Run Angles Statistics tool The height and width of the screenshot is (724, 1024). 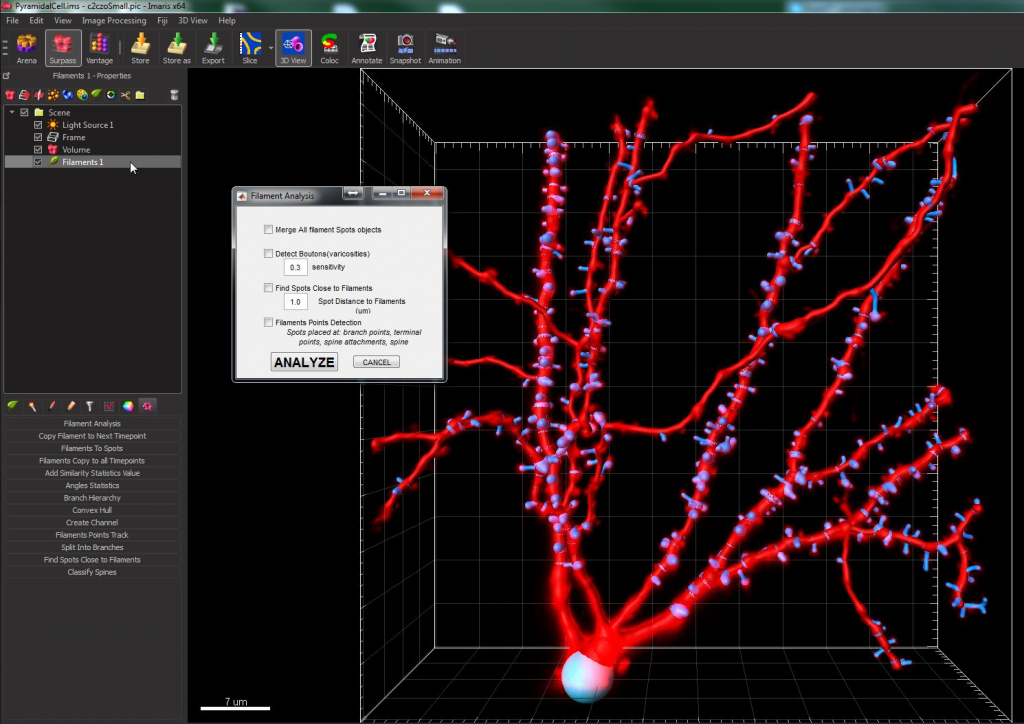pyautogui.click(x=92, y=485)
